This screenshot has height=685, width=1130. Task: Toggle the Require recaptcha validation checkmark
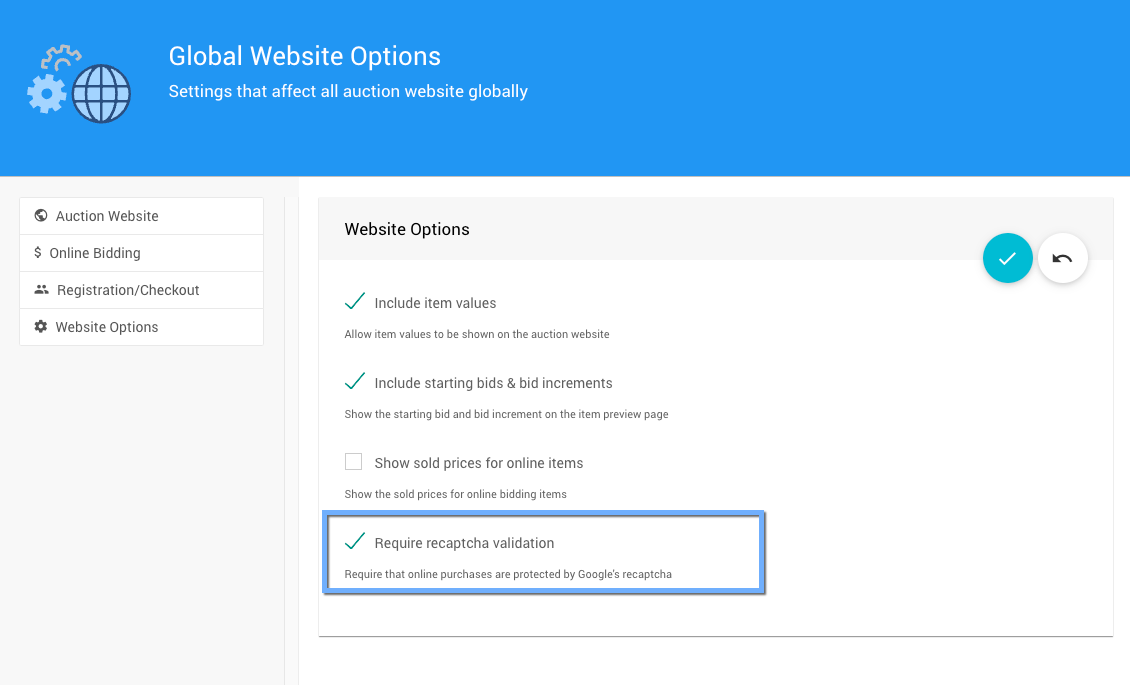tap(354, 542)
